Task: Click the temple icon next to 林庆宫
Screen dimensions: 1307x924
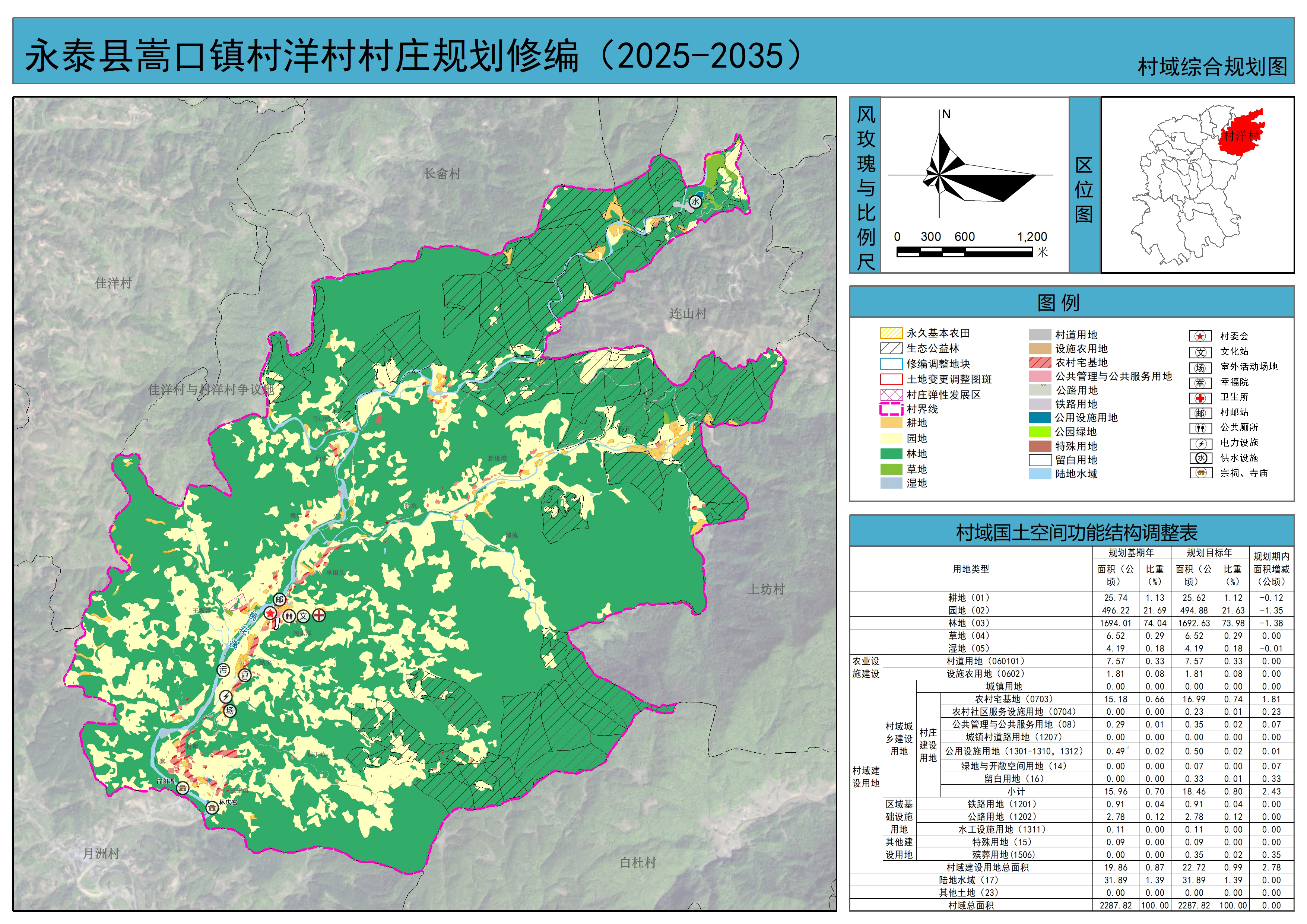Action: tap(212, 807)
